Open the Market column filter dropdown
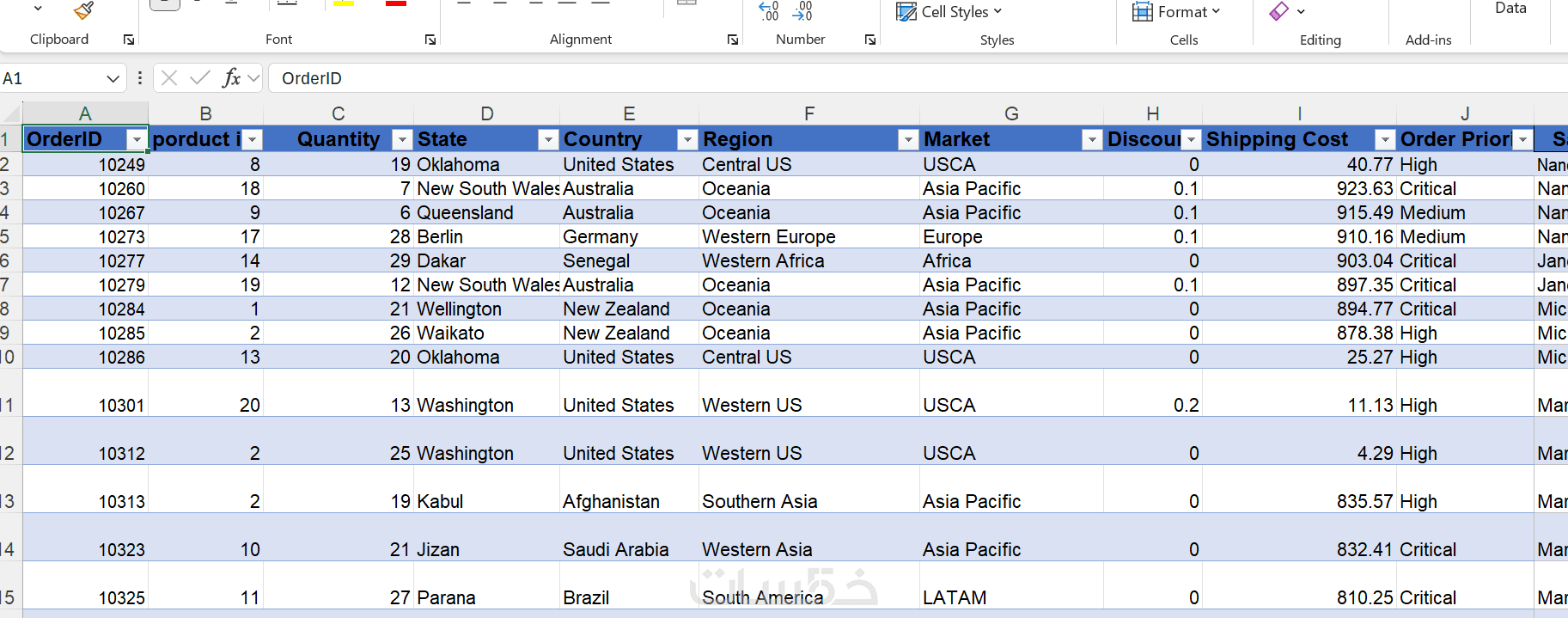 click(1091, 139)
